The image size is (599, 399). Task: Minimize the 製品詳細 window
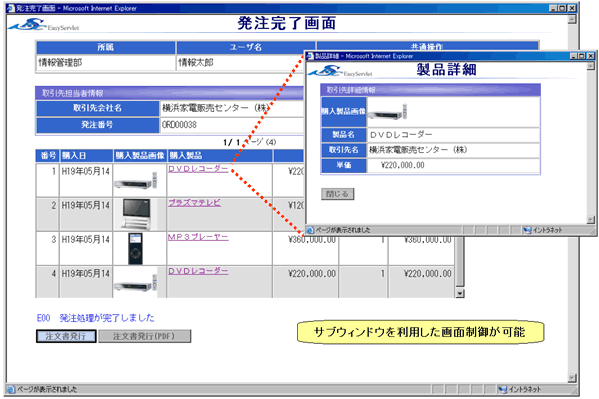click(x=573, y=56)
